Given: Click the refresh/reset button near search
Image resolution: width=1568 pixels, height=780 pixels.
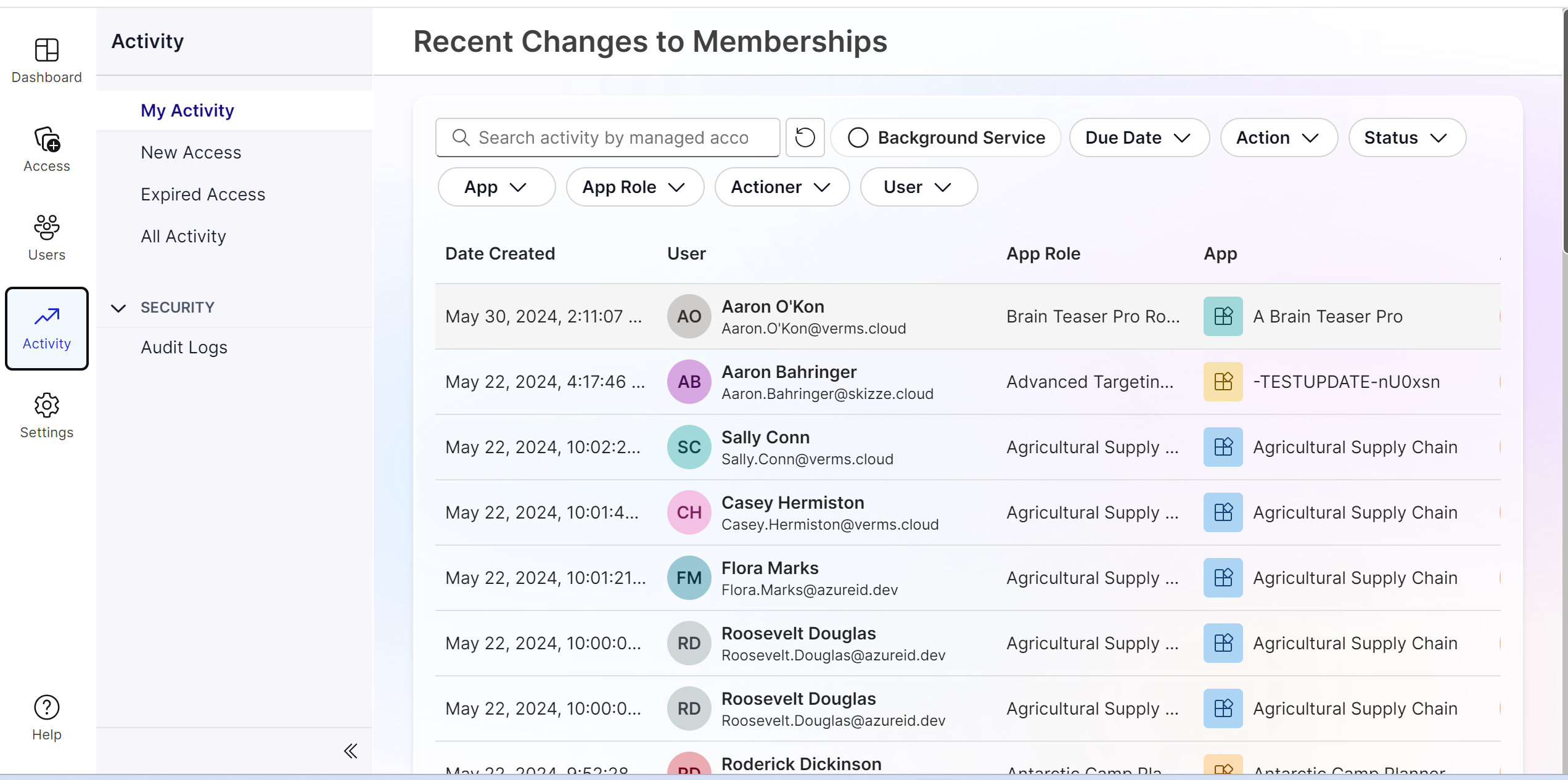Looking at the screenshot, I should (806, 137).
